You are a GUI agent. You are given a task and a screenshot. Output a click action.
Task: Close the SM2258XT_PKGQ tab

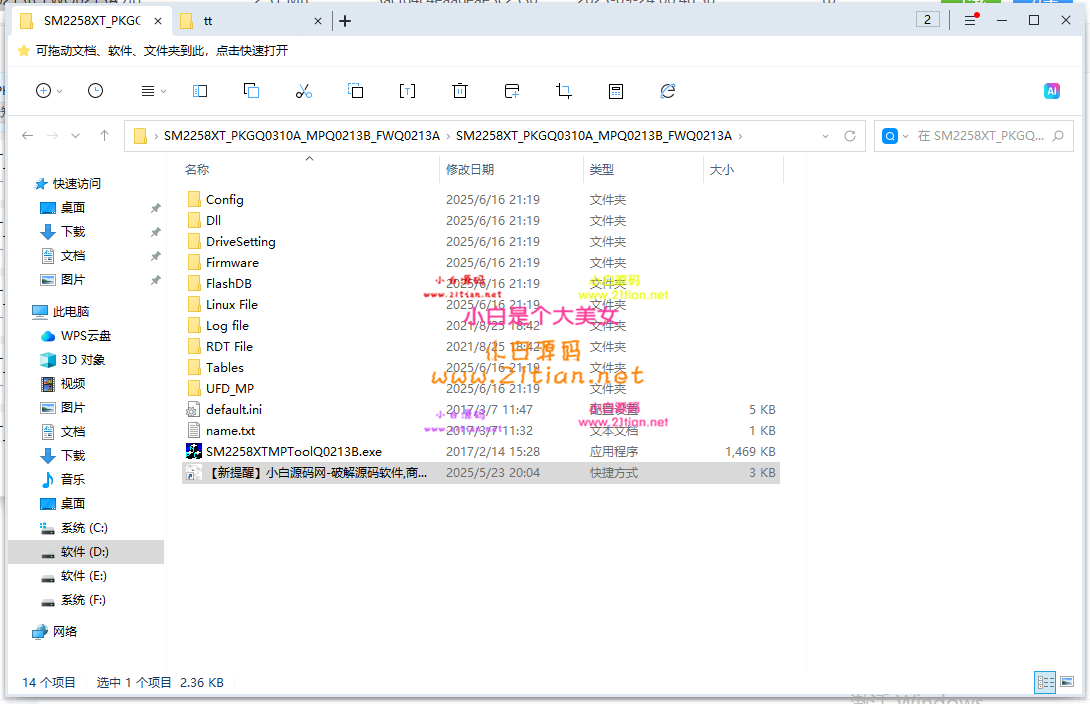(x=158, y=22)
